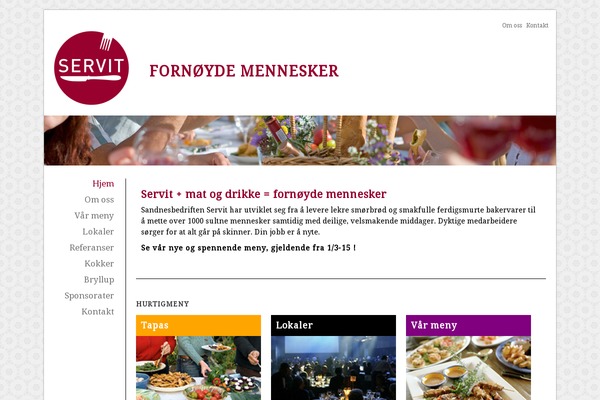
Task: Go to the Sponsorater page
Action: tap(89, 296)
